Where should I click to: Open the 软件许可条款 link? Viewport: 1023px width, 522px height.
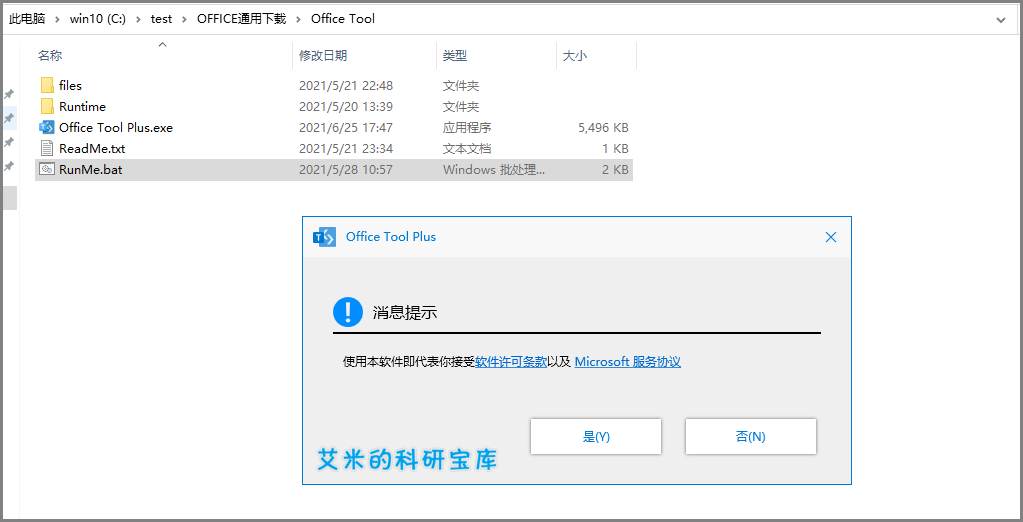coord(511,362)
